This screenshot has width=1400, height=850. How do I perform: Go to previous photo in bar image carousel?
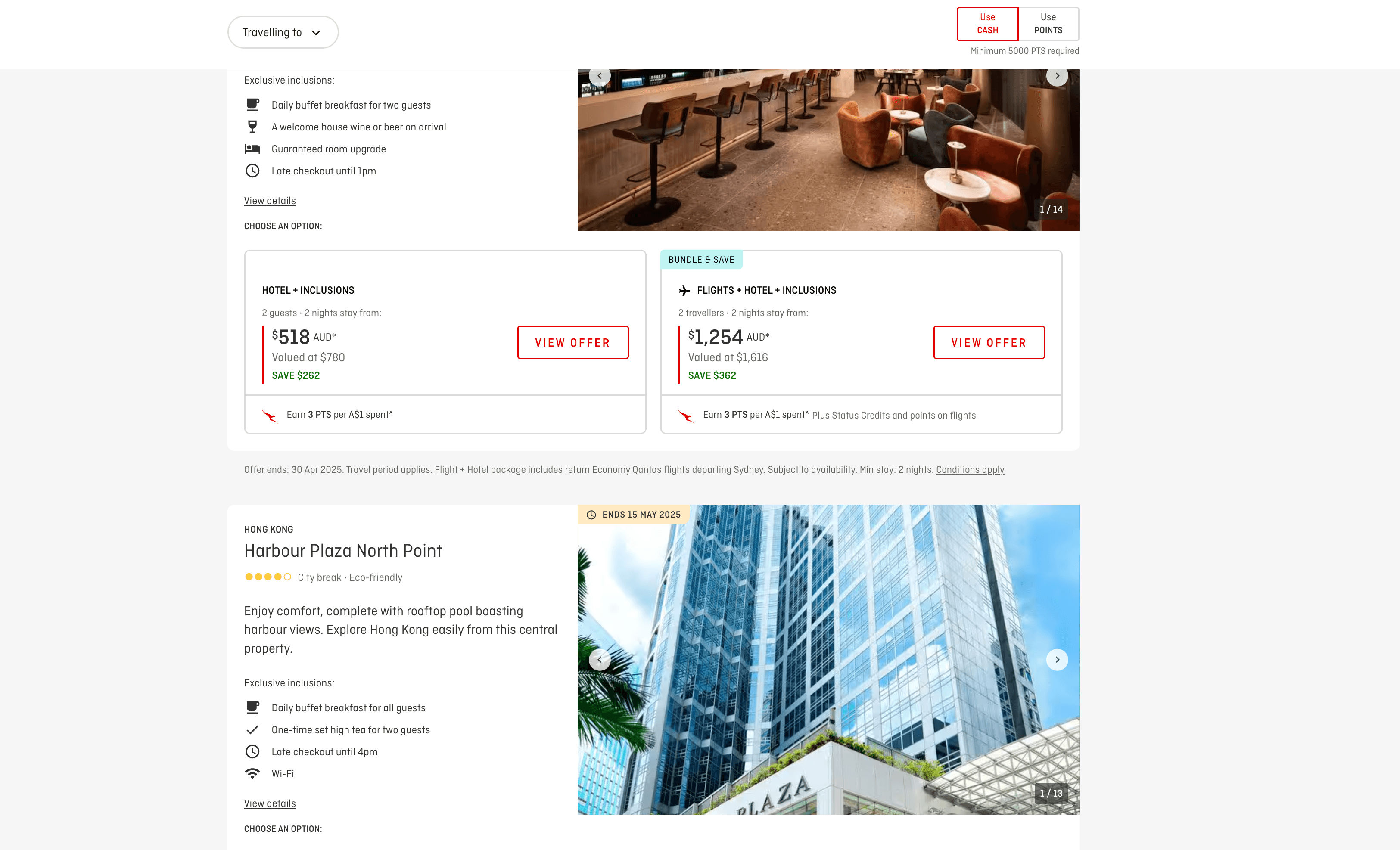[600, 76]
